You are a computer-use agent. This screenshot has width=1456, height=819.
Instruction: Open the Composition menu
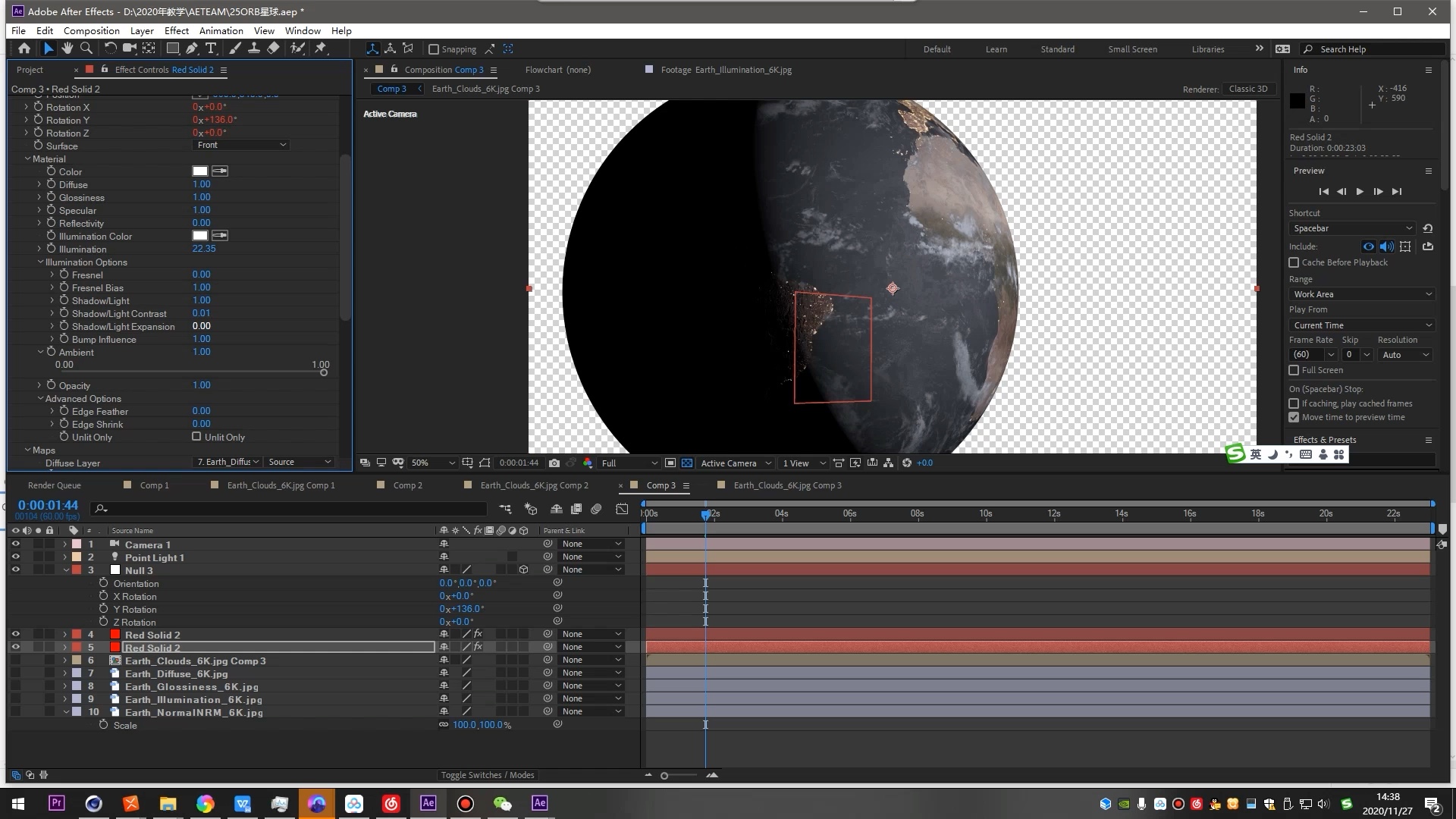(x=91, y=30)
